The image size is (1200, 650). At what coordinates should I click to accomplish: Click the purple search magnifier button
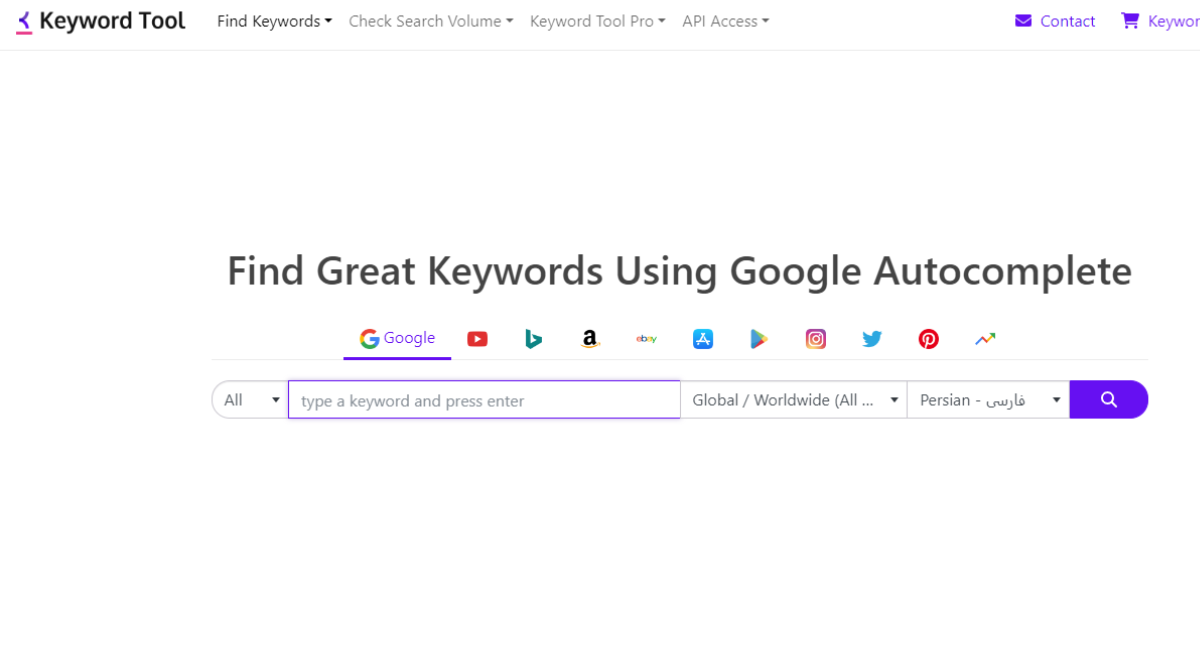(1109, 400)
